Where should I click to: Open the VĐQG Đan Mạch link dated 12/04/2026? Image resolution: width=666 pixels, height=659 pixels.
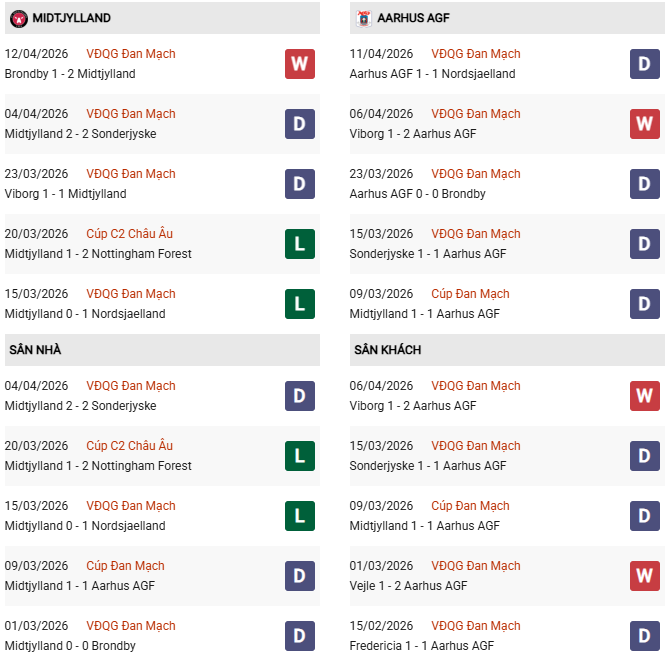coord(131,54)
